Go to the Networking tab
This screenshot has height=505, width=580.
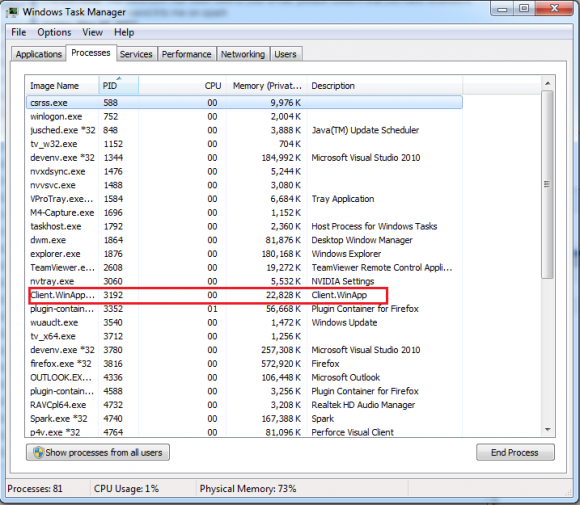(243, 54)
